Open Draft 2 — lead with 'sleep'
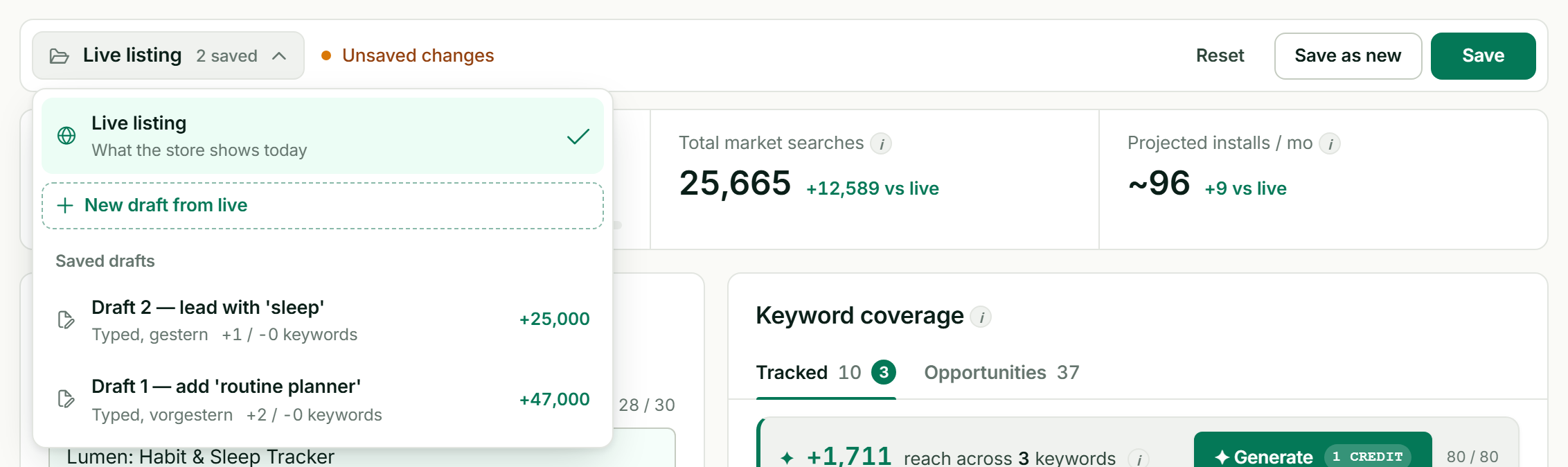1568x467 pixels. 323,320
